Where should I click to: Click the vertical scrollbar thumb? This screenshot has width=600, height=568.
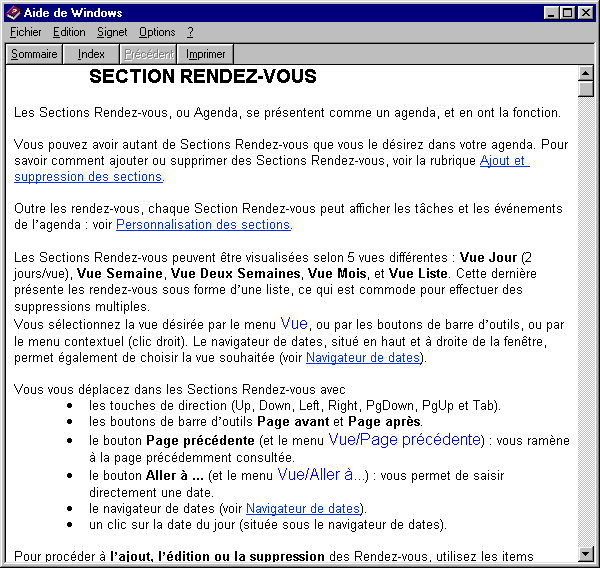(585, 89)
